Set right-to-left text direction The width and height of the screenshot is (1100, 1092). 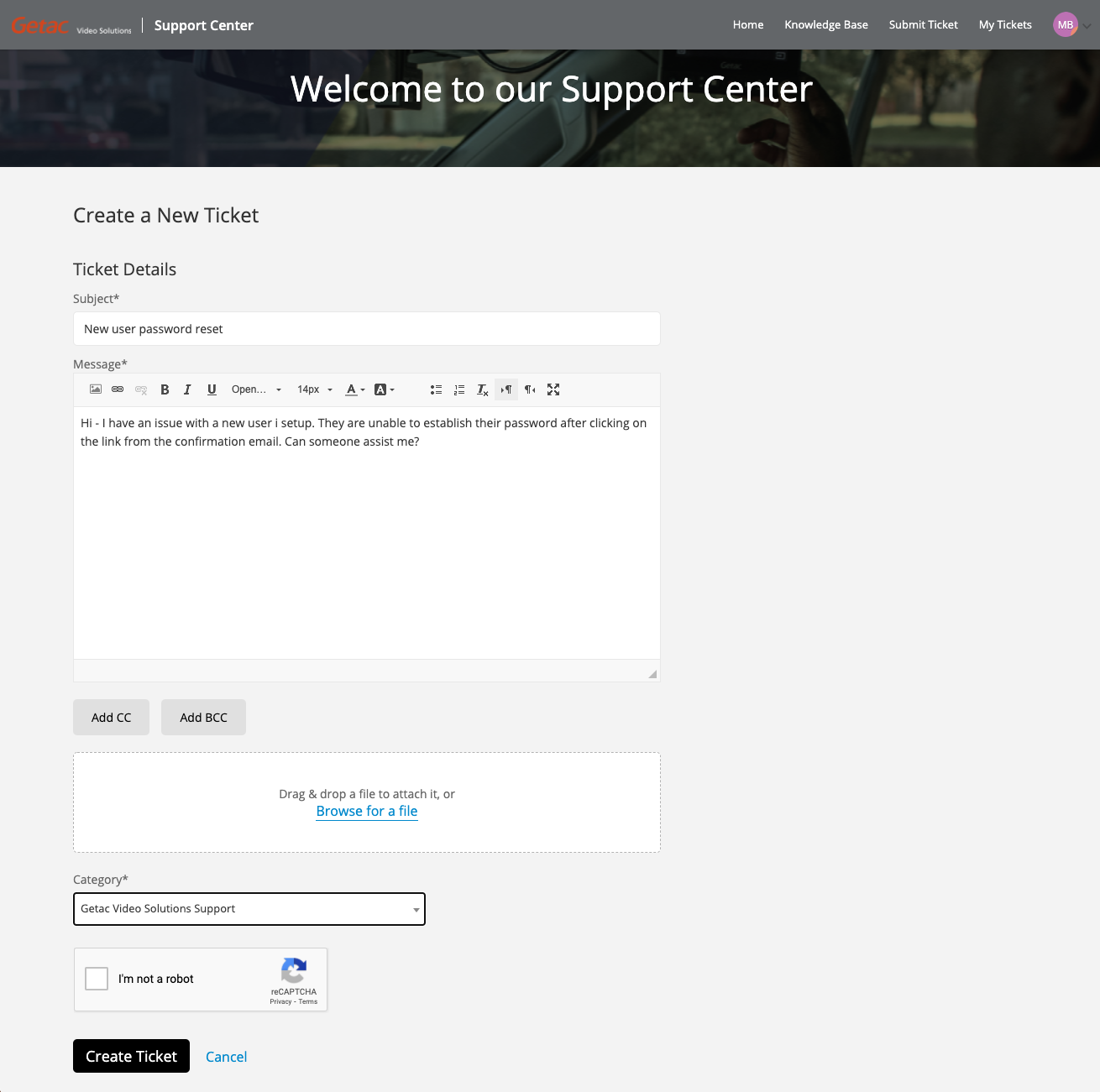pyautogui.click(x=530, y=389)
